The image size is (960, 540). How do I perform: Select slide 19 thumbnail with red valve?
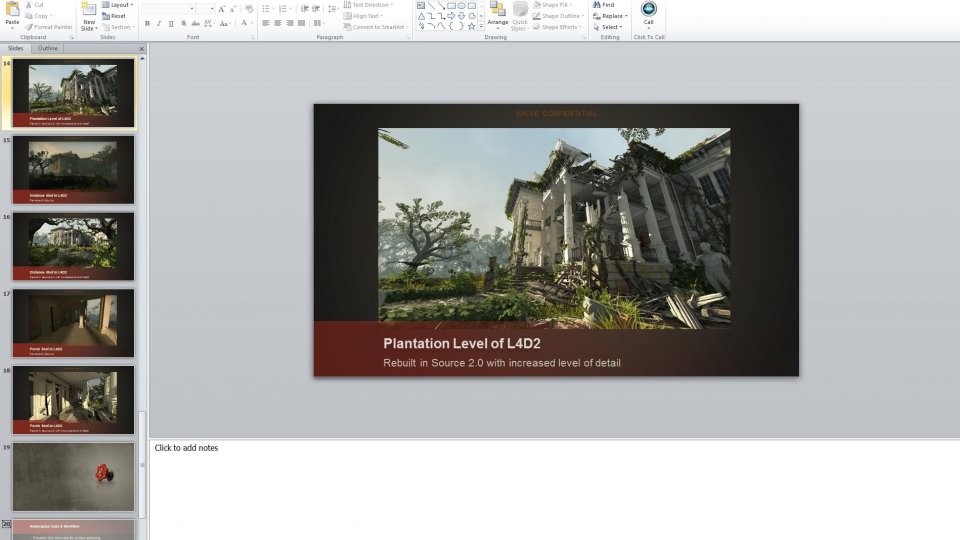coord(73,477)
